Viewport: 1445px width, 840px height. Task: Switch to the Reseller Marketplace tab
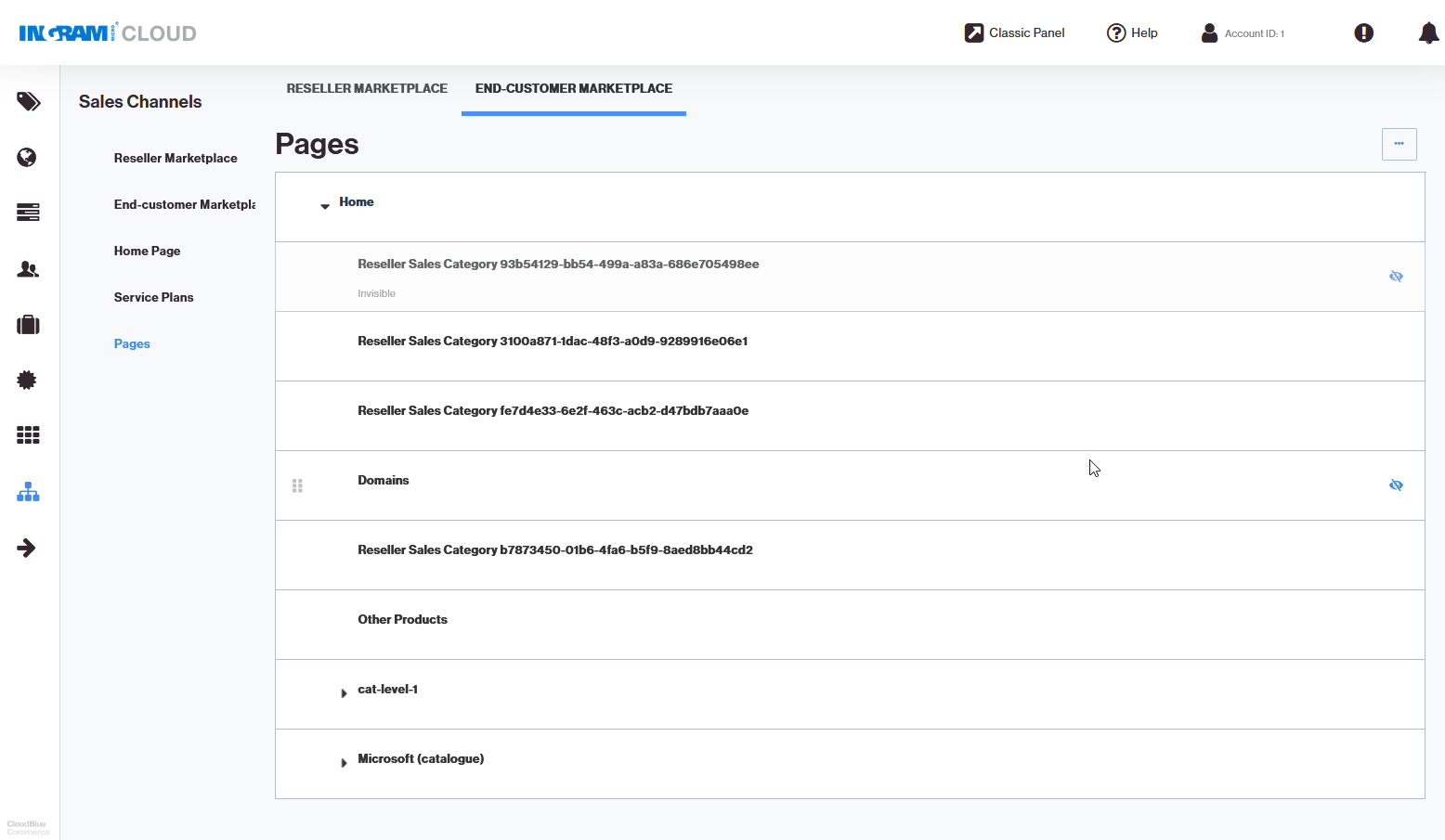(367, 88)
